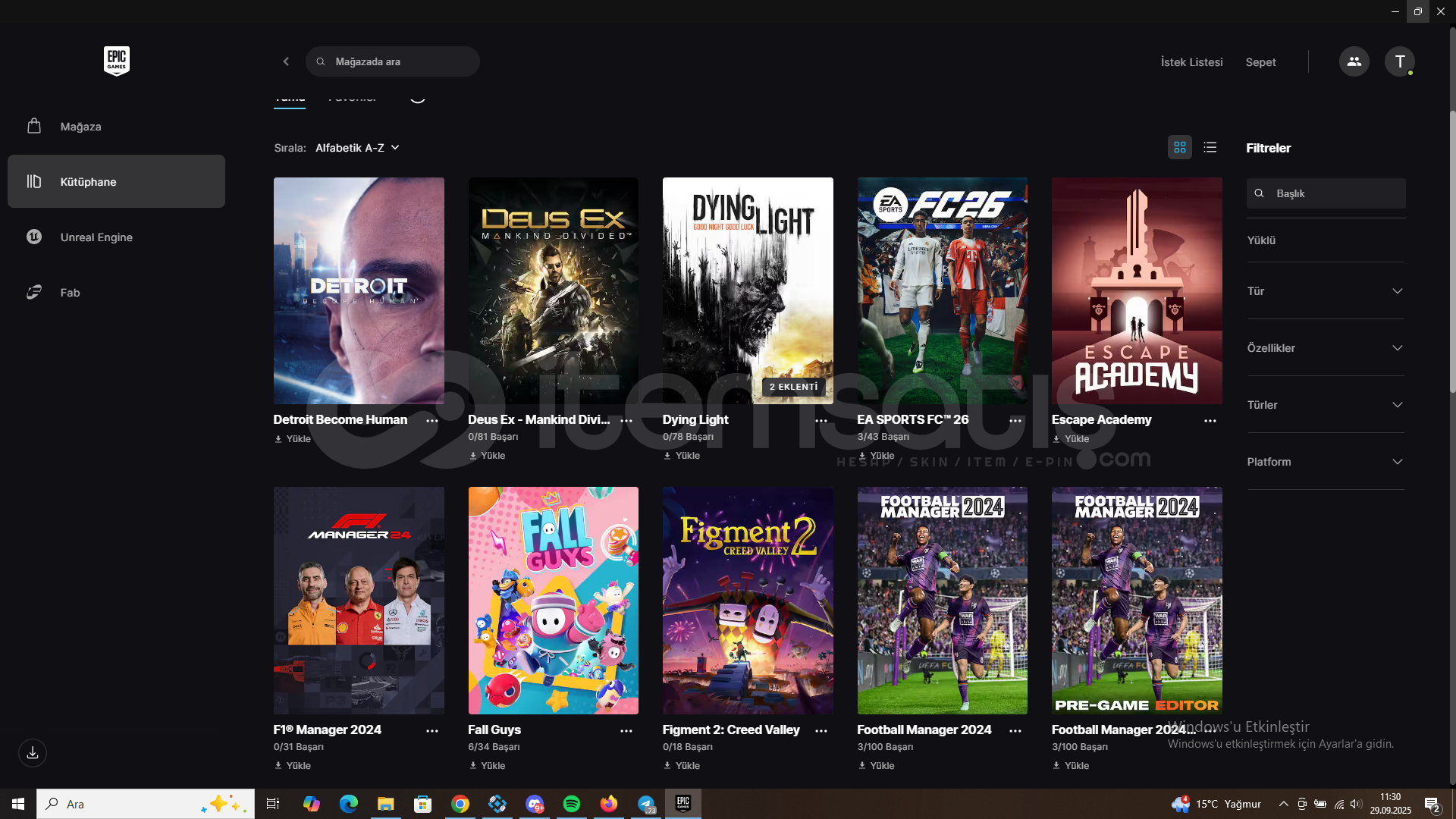Viewport: 1456px width, 819px height.
Task: Open Microsoft Edge from the taskbar
Action: pos(348,804)
